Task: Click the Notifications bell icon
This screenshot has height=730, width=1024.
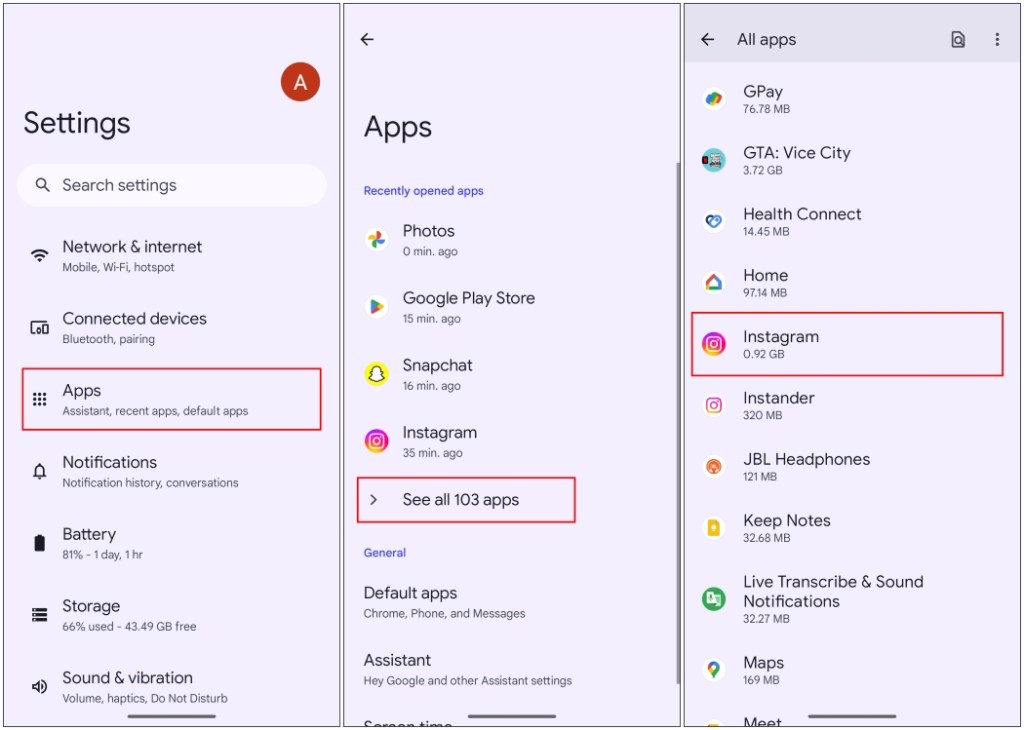Action: tap(40, 471)
